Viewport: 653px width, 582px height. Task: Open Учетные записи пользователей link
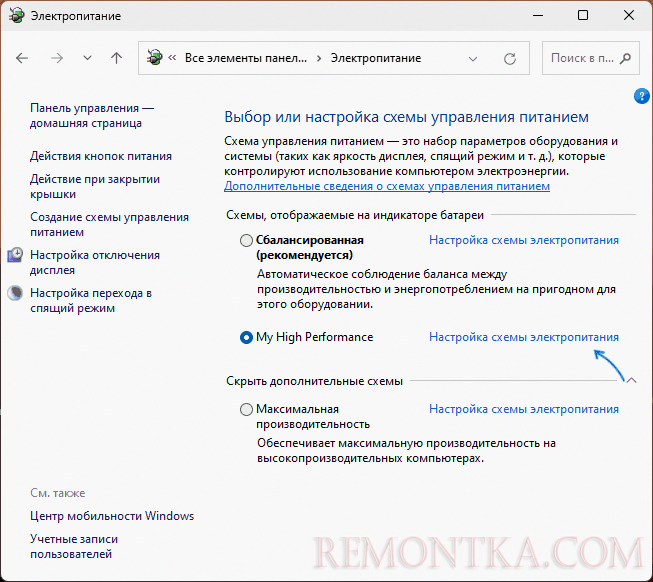click(74, 547)
